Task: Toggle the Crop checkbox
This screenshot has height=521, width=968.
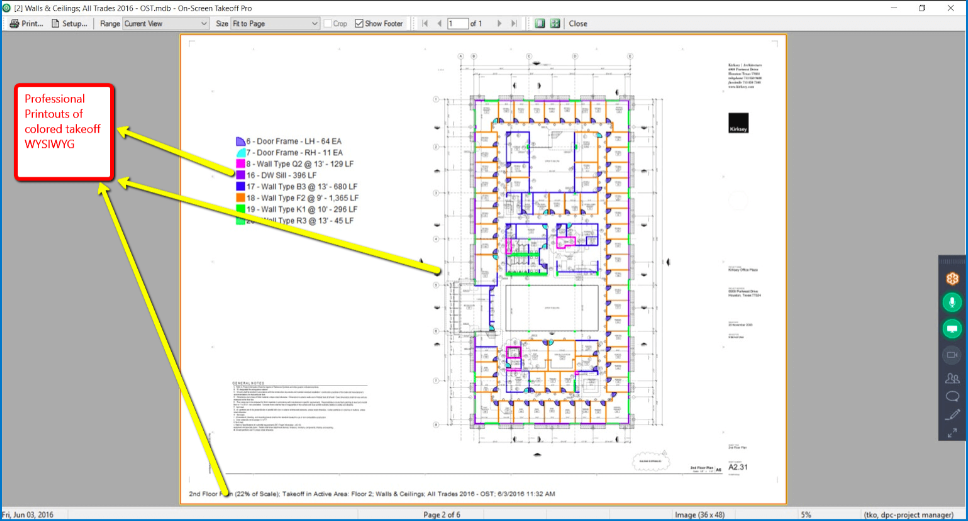Action: pyautogui.click(x=328, y=23)
